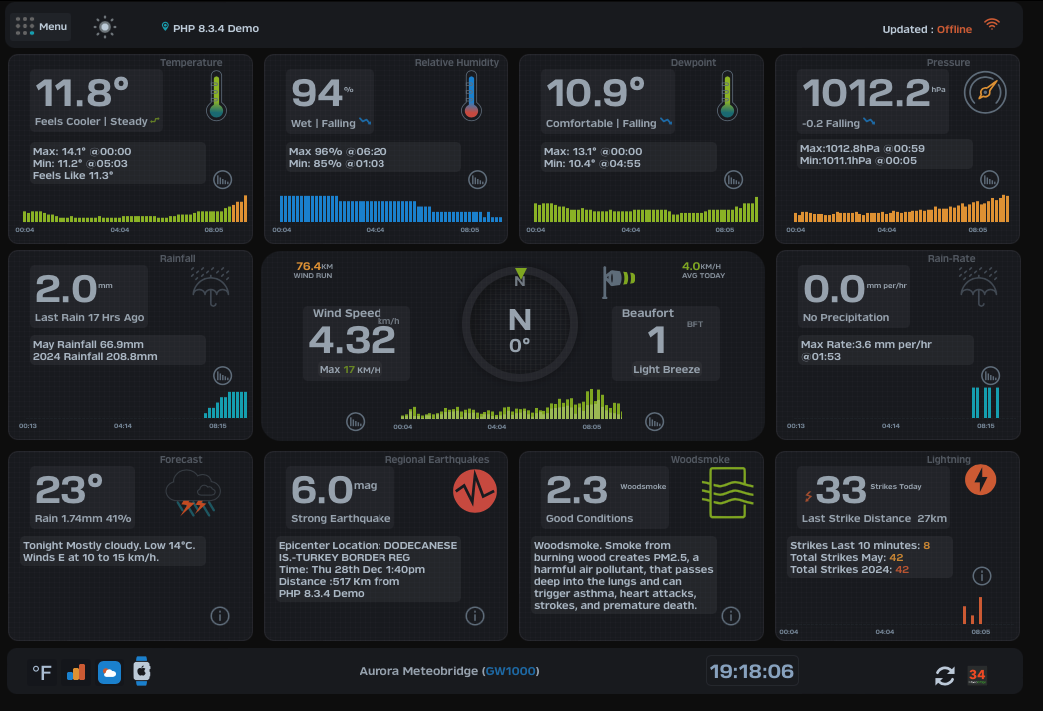This screenshot has height=711, width=1043.
Task: Click the earthquake seismic pulse icon
Action: (474, 492)
